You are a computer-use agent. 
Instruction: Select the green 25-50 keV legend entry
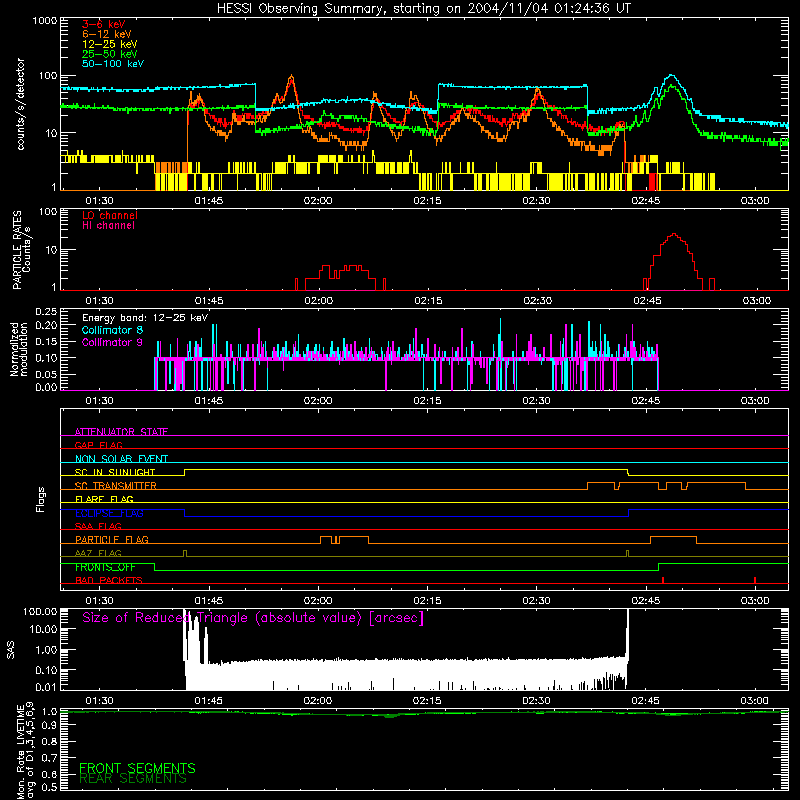click(x=110, y=54)
